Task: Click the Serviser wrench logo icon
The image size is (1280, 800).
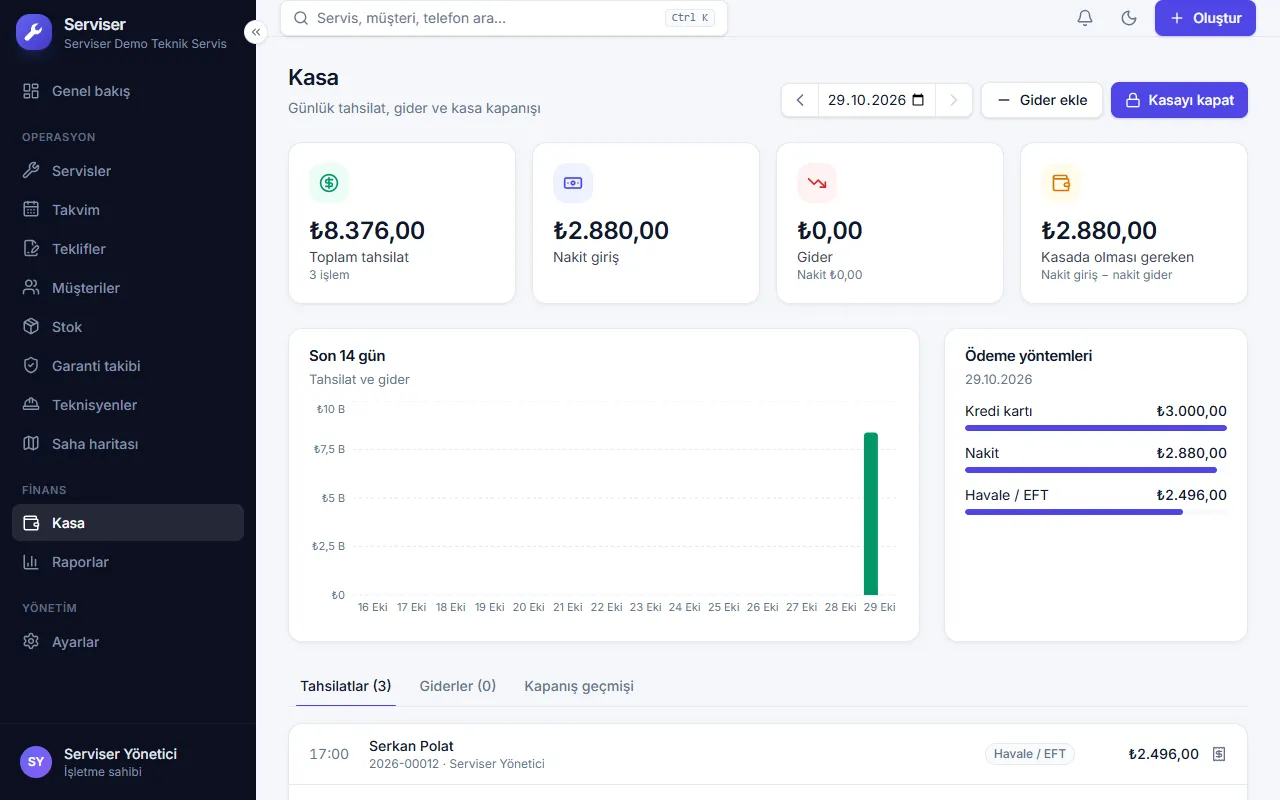Action: click(x=34, y=32)
